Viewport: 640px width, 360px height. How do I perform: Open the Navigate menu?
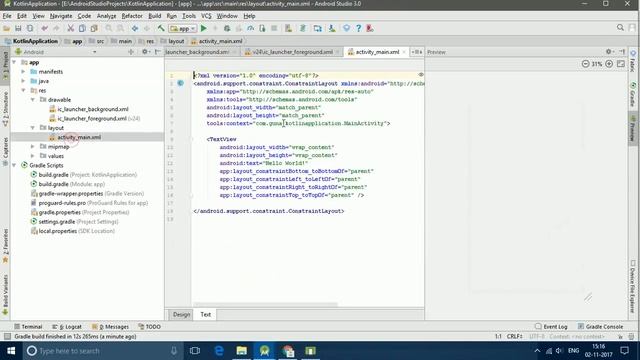(x=61, y=16)
